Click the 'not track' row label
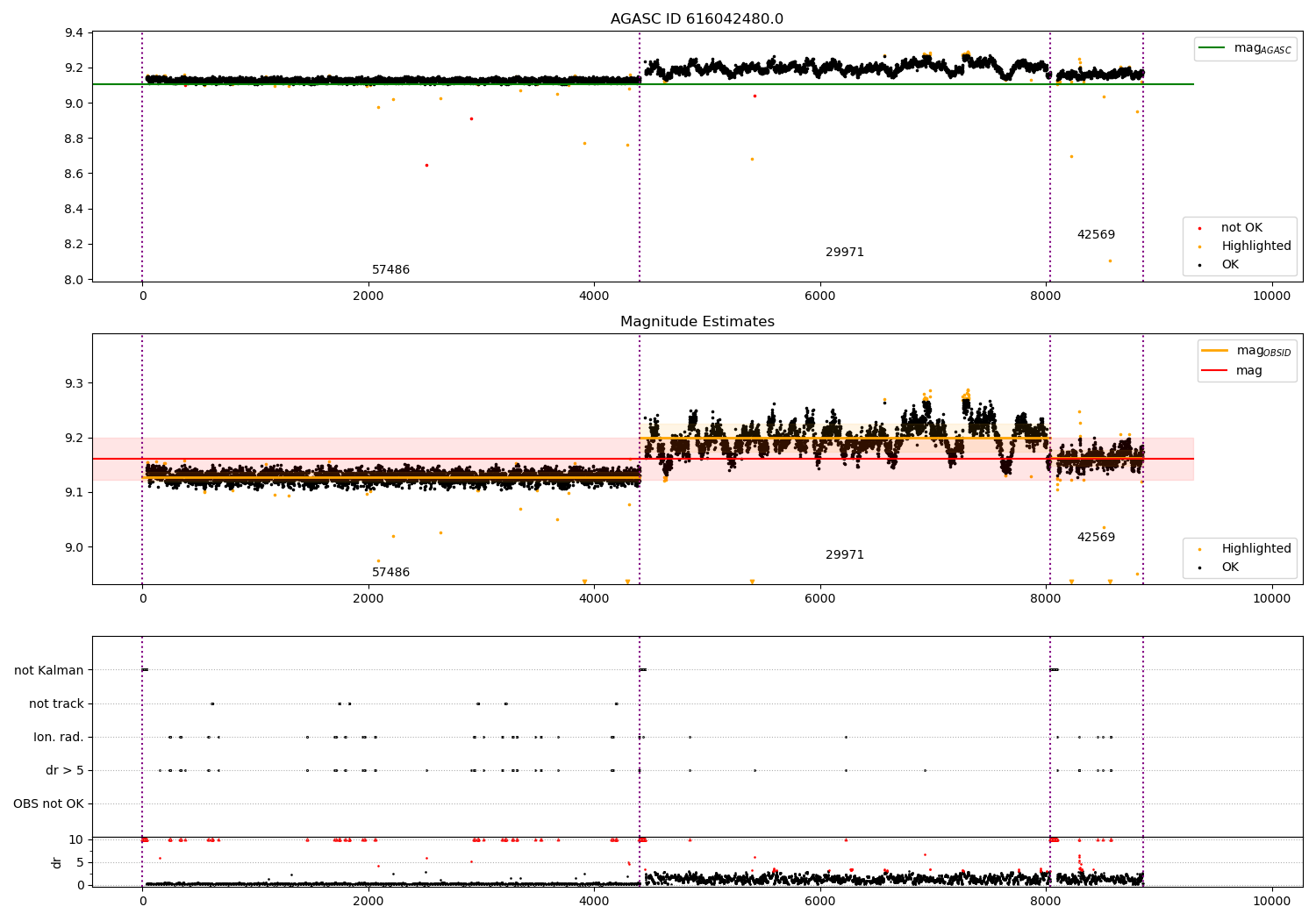1316x921 pixels. [56, 704]
